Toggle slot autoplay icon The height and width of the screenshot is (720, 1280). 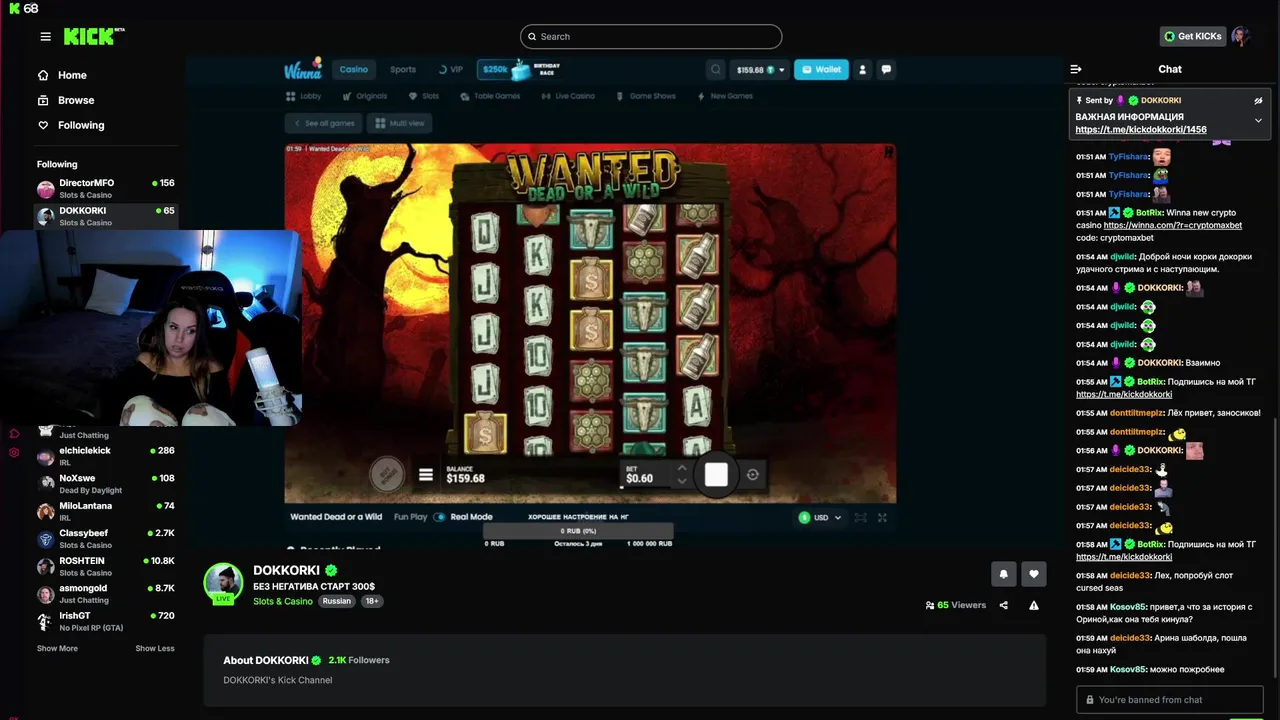pyautogui.click(x=753, y=475)
